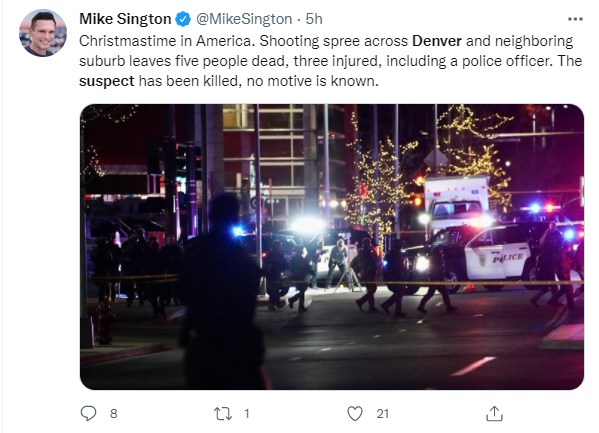Viewport: 599px width, 433px height.
Task: Click the blue verified badge icon
Action: 183,19
